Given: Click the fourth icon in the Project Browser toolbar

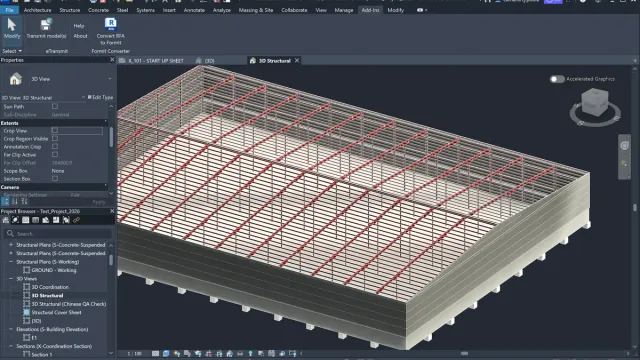Looking at the screenshot, I should [x=36, y=220].
